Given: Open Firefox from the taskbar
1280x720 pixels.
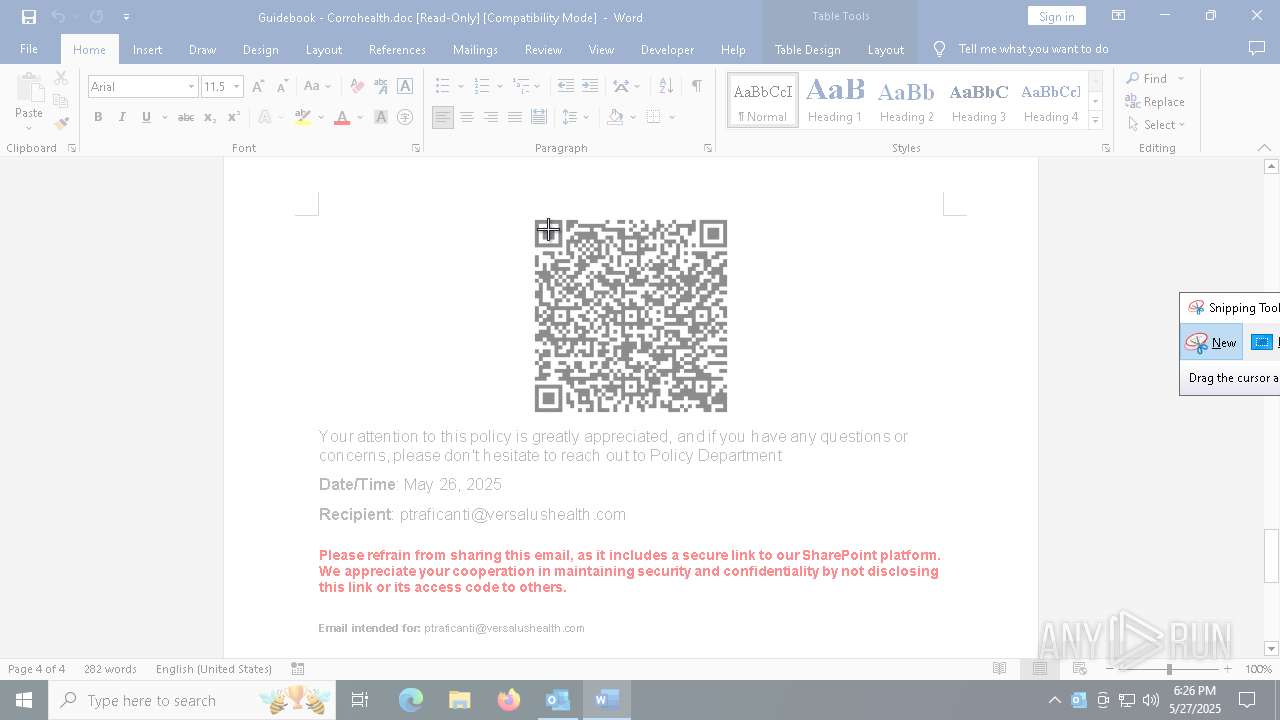Looking at the screenshot, I should [509, 700].
